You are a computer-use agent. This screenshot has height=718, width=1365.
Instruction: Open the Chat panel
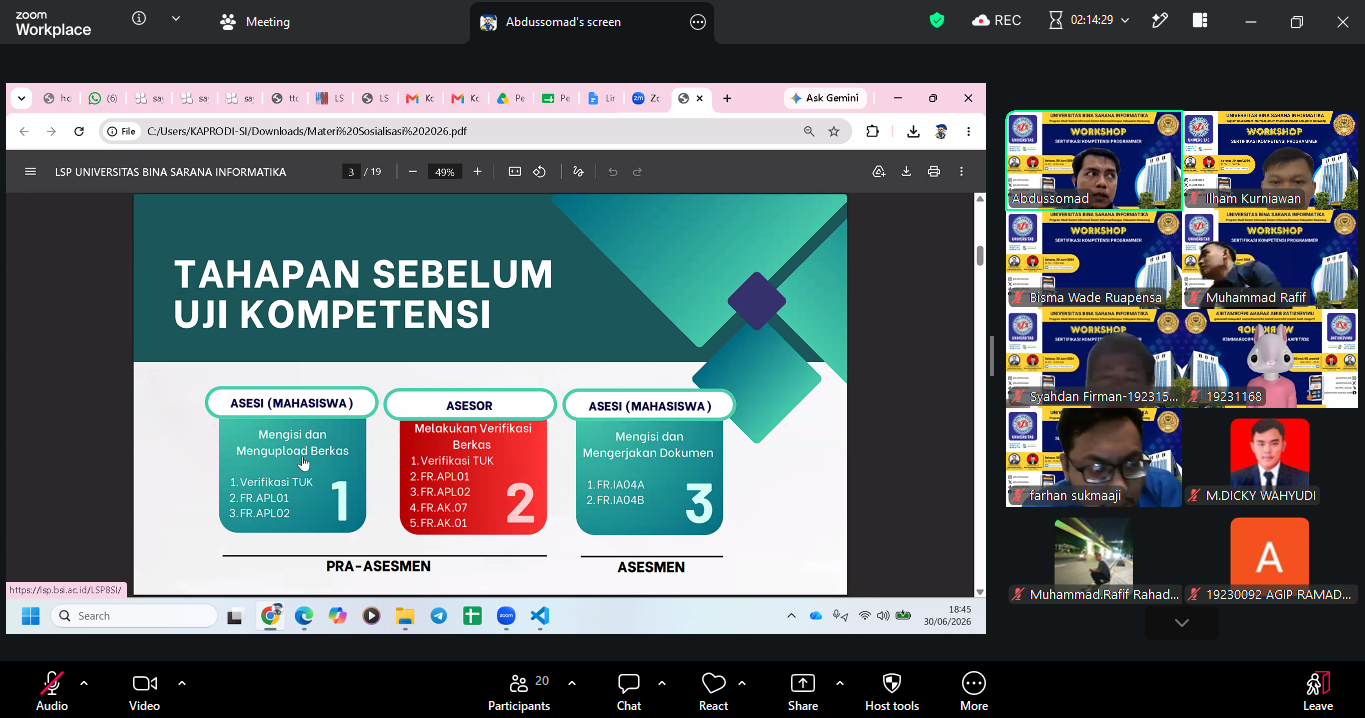coord(629,690)
